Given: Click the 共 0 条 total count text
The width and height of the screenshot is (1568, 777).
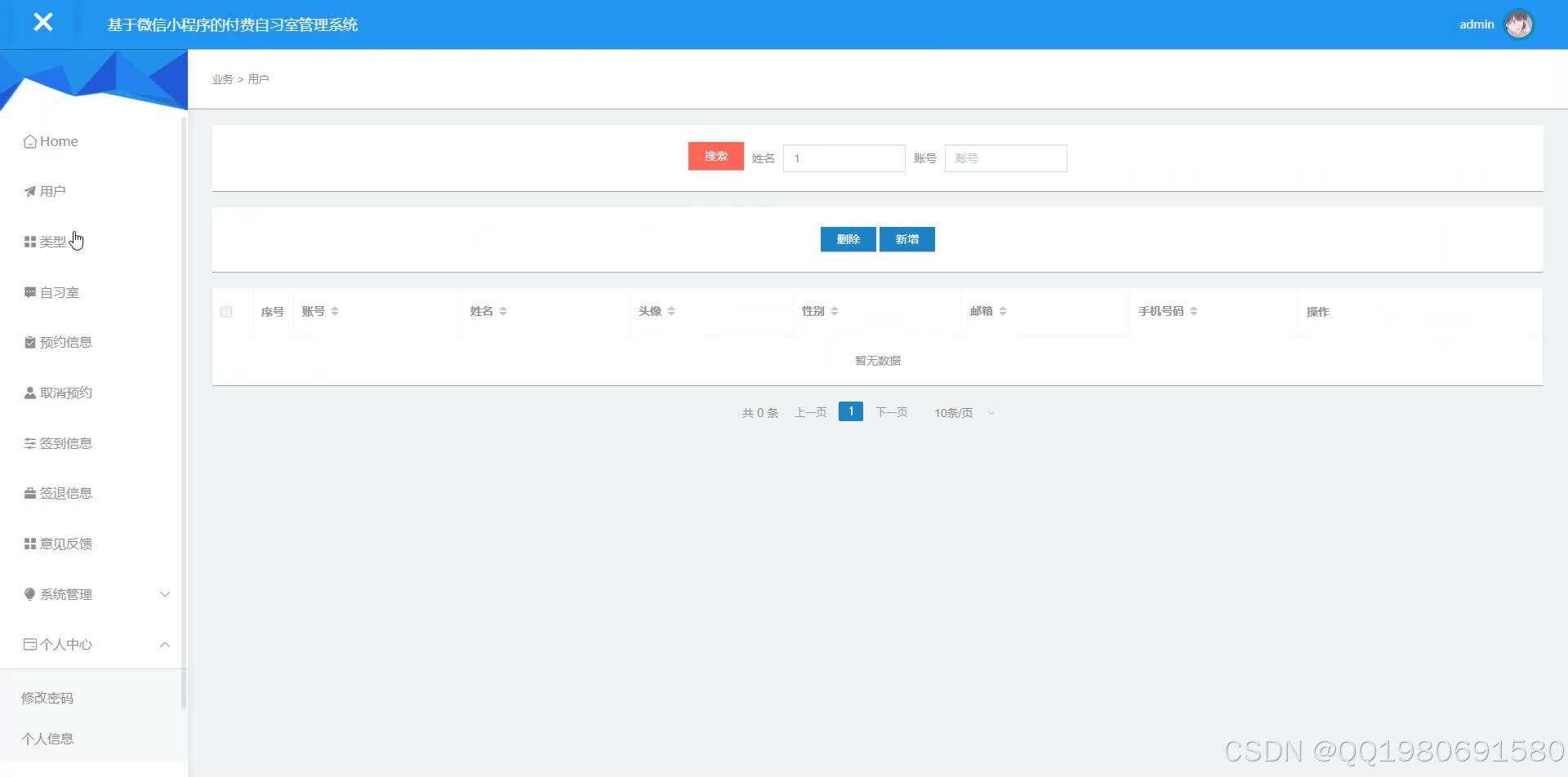Looking at the screenshot, I should [x=760, y=413].
